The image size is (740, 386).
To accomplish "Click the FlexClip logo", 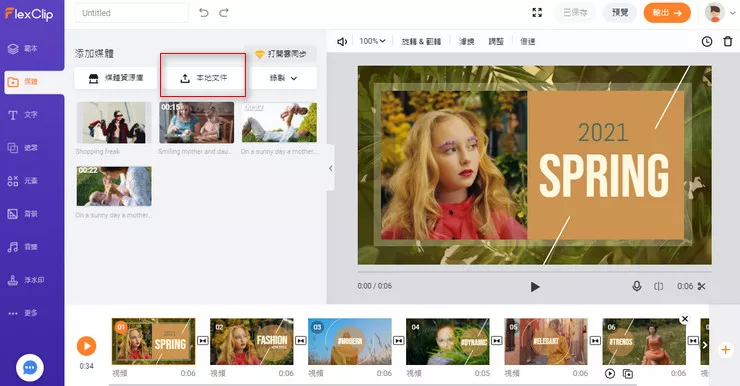I will tap(29, 14).
